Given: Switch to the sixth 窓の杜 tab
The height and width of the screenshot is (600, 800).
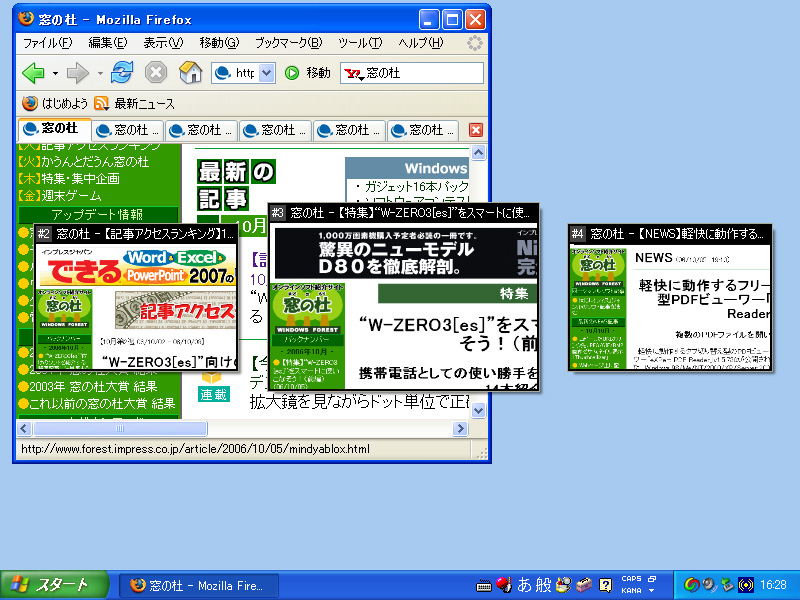Looking at the screenshot, I should pyautogui.click(x=423, y=131).
